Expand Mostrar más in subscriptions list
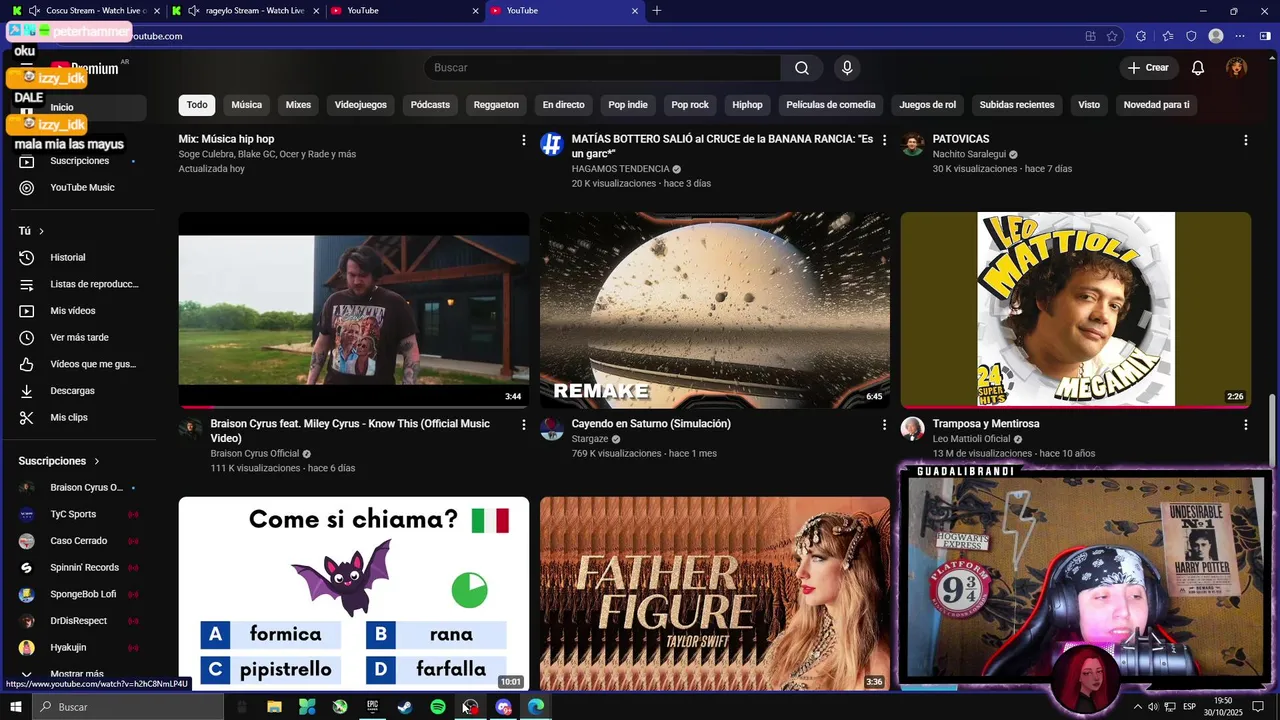Image resolution: width=1280 pixels, height=720 pixels. [77, 675]
